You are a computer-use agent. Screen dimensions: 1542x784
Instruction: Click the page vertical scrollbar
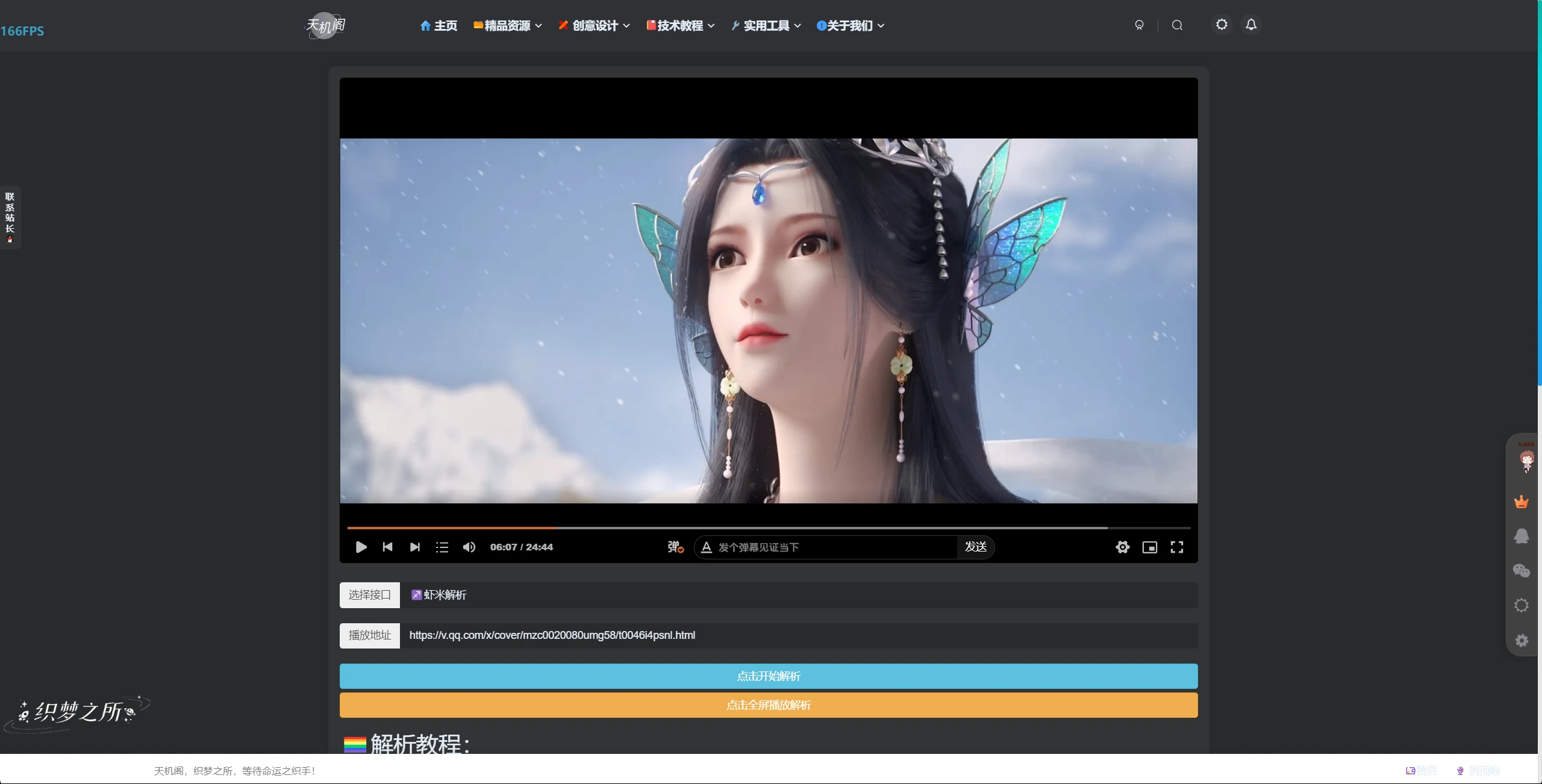tap(1540, 193)
